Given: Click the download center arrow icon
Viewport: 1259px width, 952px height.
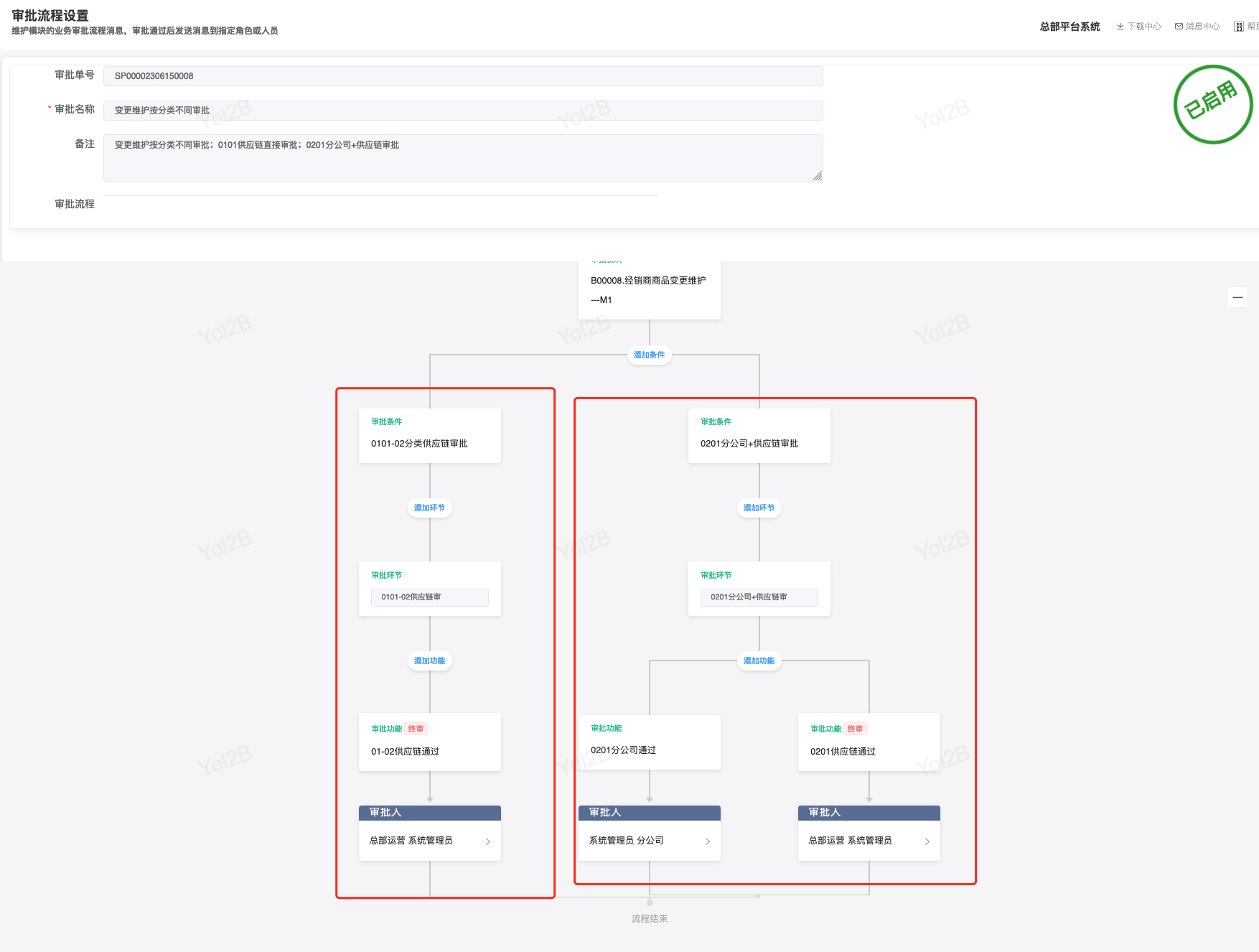Looking at the screenshot, I should pyautogui.click(x=1120, y=27).
